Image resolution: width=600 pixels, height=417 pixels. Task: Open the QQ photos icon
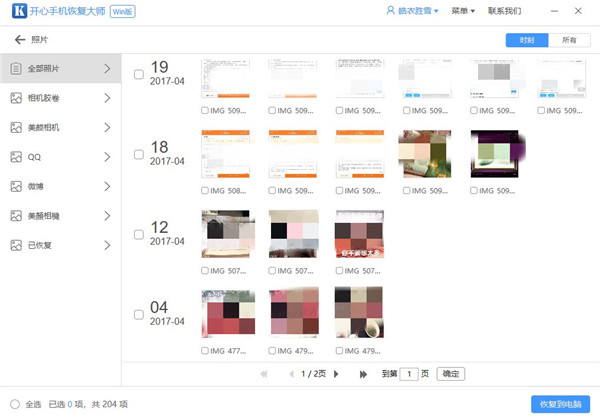click(16, 157)
